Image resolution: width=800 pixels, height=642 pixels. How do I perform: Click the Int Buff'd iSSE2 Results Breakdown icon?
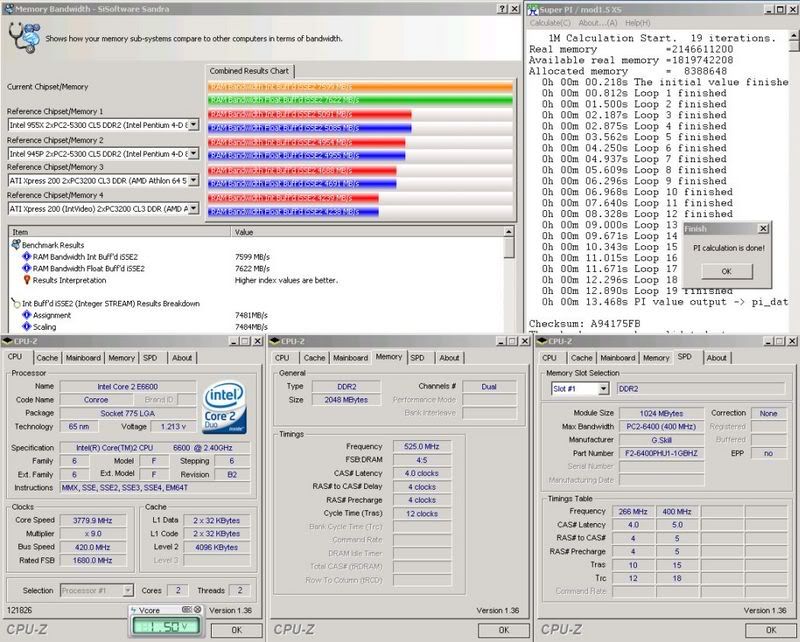[16, 303]
